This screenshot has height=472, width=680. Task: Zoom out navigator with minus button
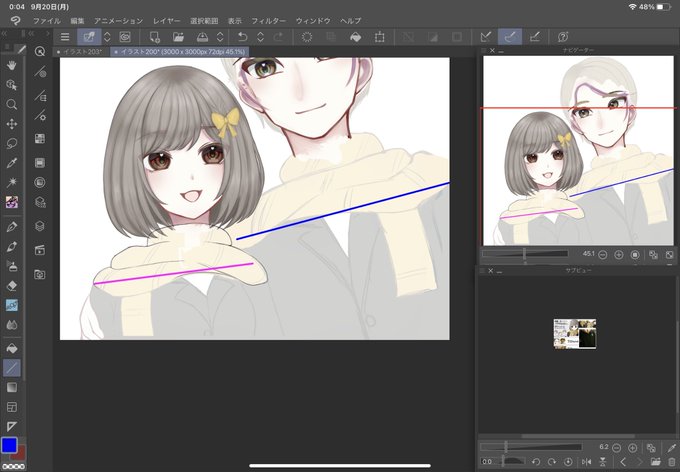click(x=602, y=255)
